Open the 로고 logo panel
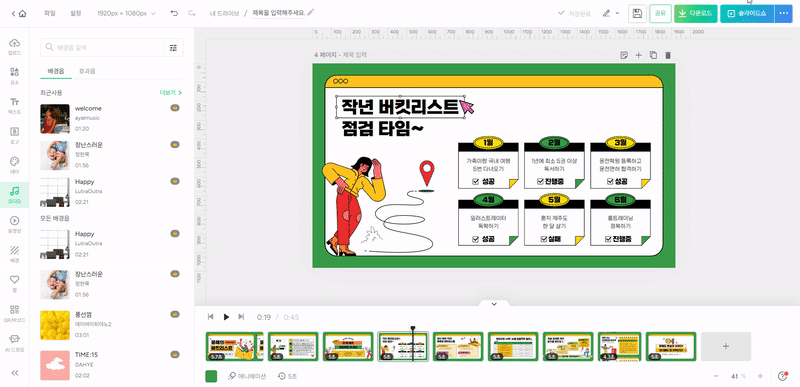Screen dimensions: 800x387 (14, 135)
